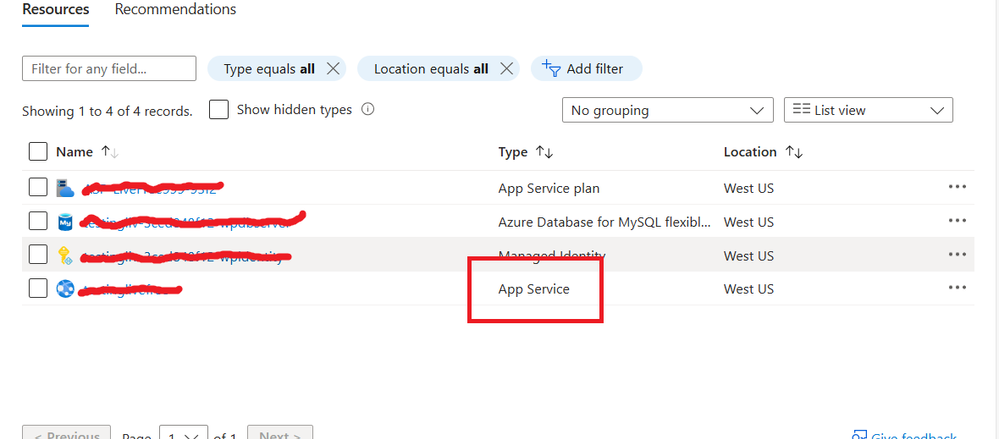Viewport: 999px width, 439px height.
Task: Expand the No grouping dropdown
Action: (668, 110)
